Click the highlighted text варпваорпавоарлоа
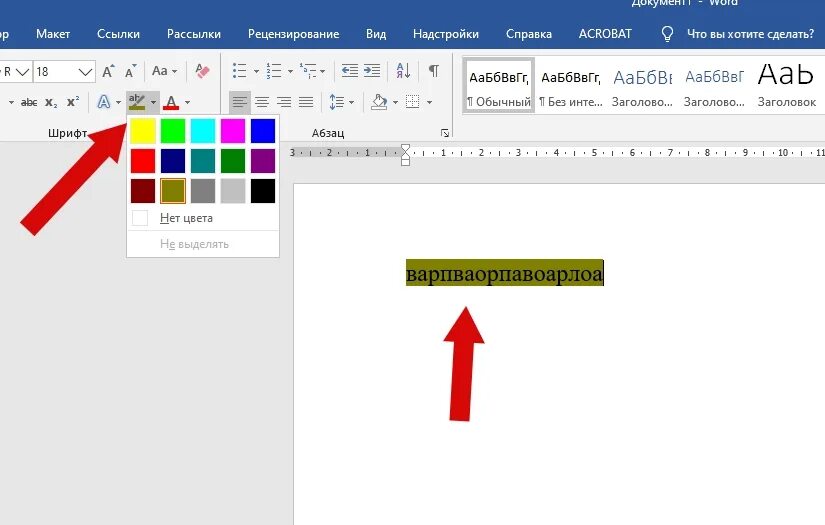 [x=505, y=273]
